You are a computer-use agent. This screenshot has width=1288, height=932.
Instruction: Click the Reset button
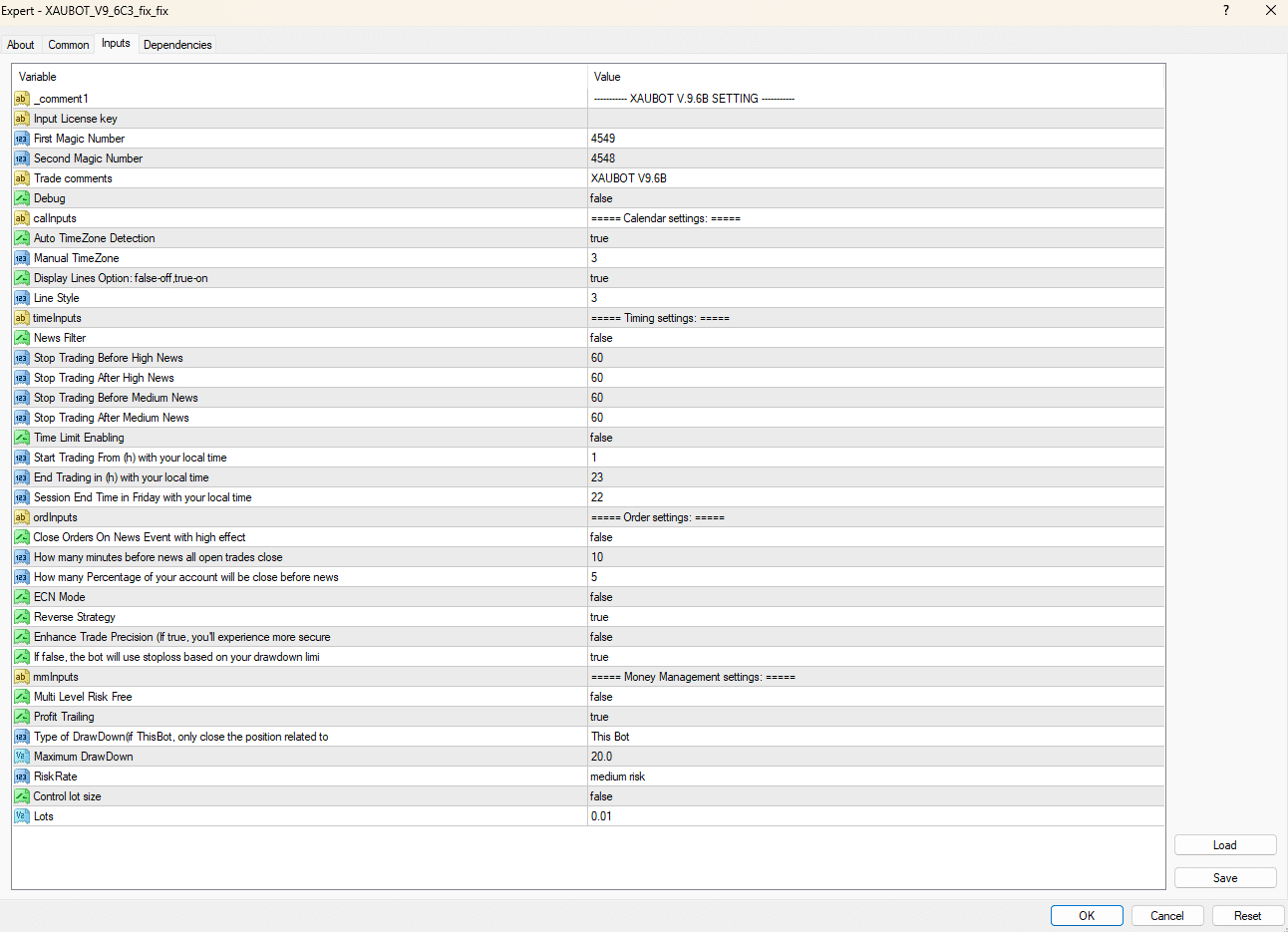point(1247,916)
